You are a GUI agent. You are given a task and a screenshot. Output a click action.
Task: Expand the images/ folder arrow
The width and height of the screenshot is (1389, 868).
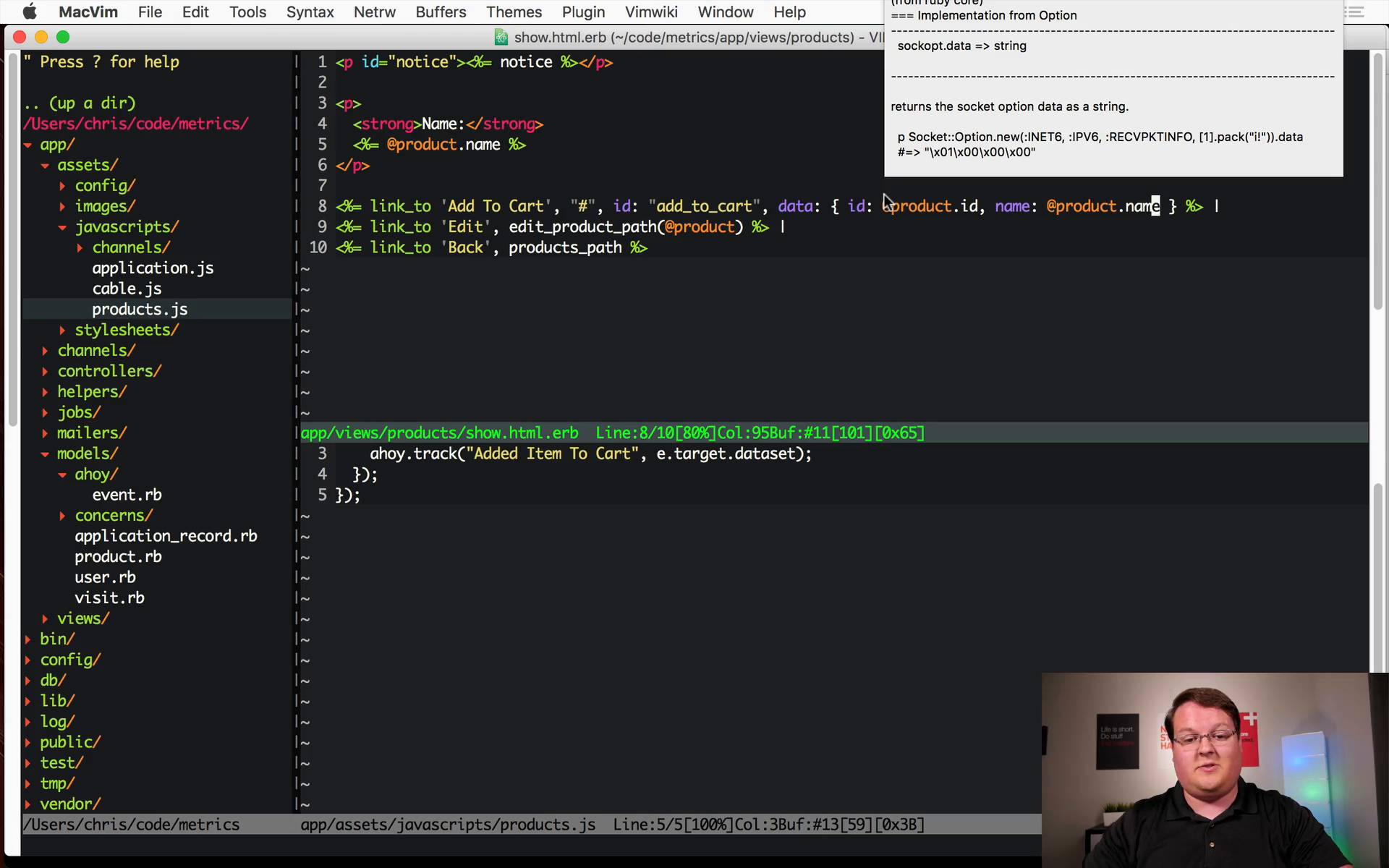[x=62, y=207]
